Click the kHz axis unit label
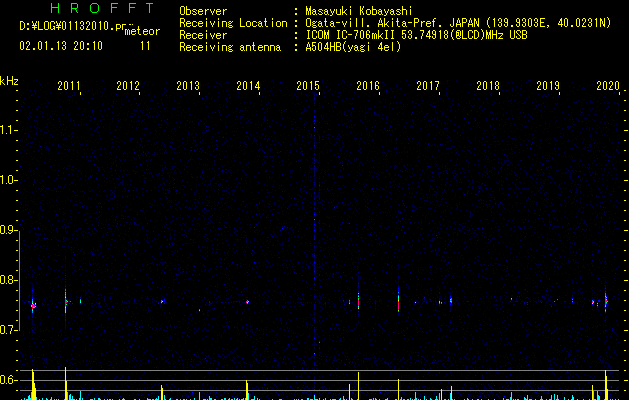The height and width of the screenshot is (400, 629). (x=9, y=81)
